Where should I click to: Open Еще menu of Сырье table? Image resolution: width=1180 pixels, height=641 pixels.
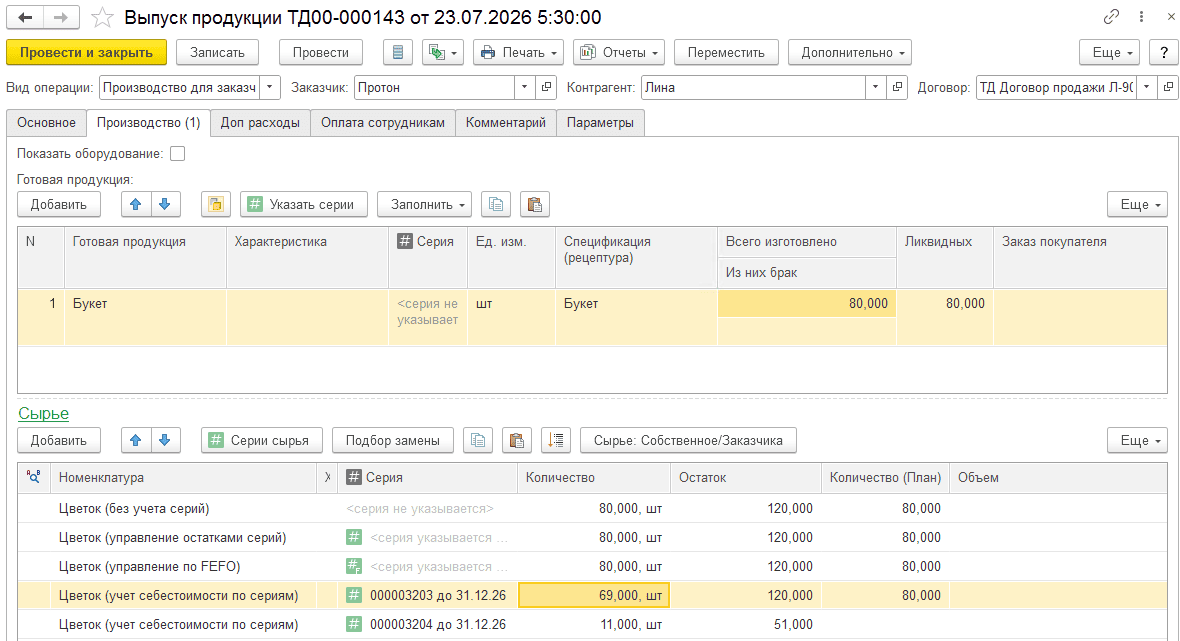tap(1137, 441)
